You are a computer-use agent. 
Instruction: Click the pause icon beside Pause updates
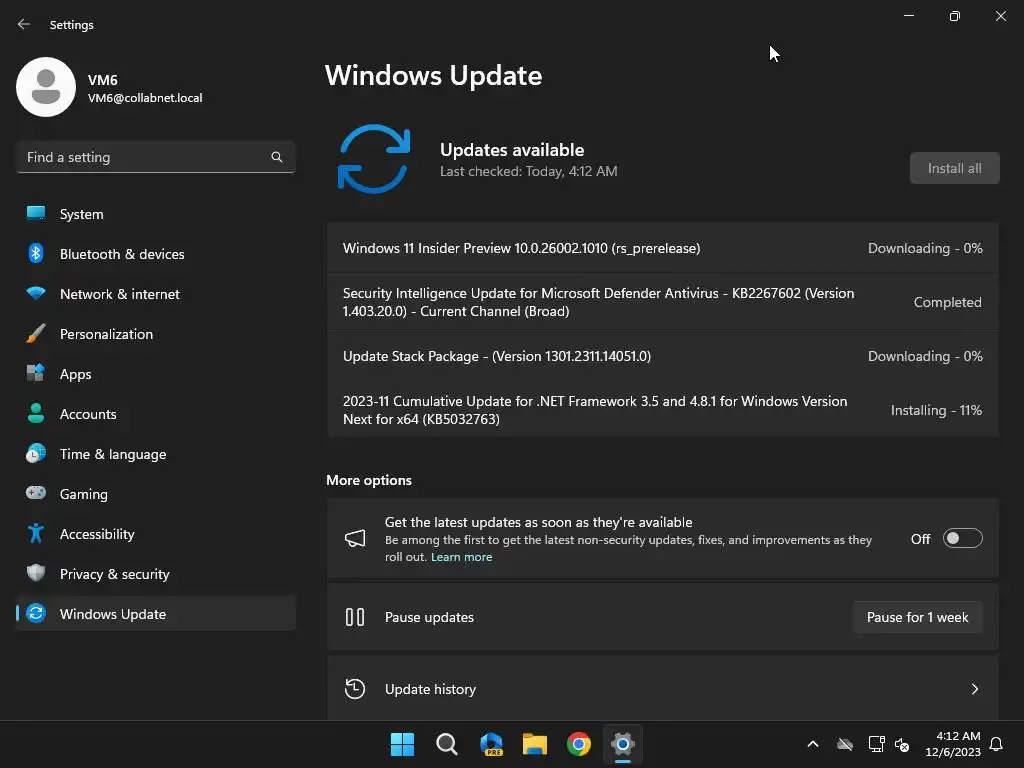click(355, 617)
